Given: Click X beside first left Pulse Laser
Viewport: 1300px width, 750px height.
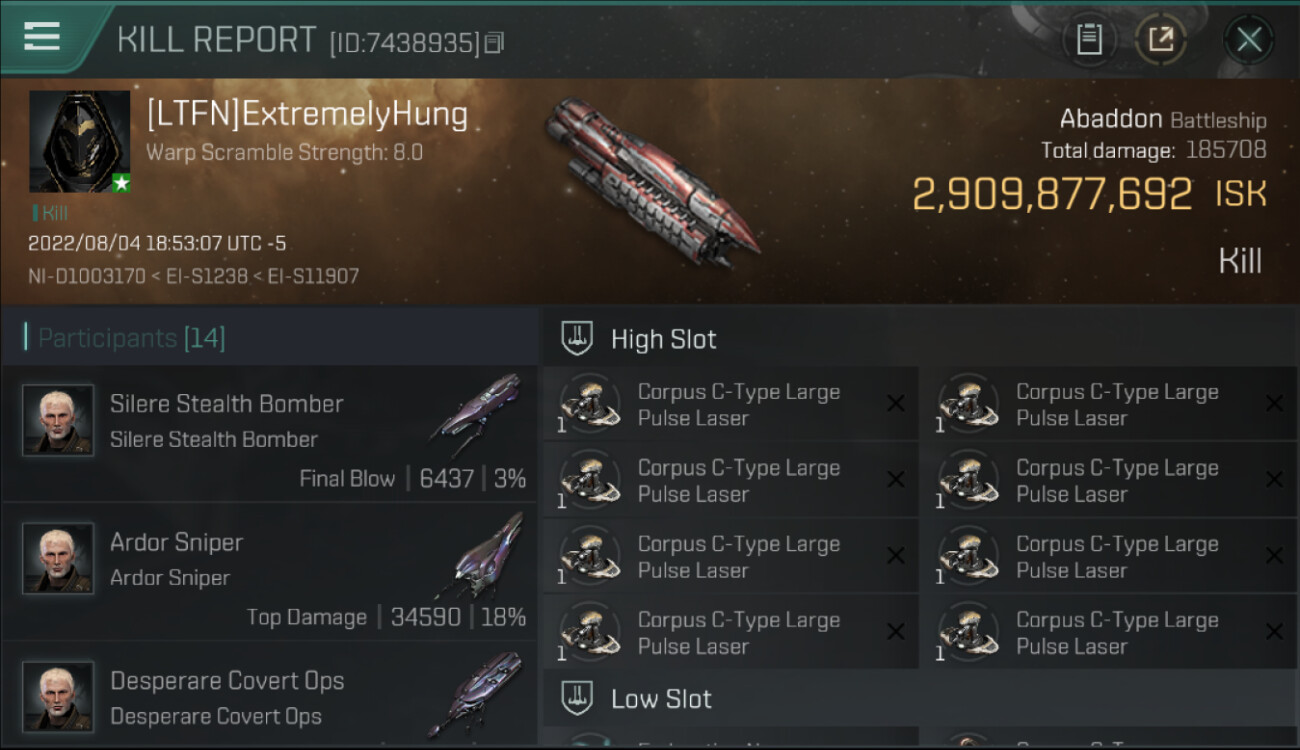Looking at the screenshot, I should pyautogui.click(x=895, y=403).
